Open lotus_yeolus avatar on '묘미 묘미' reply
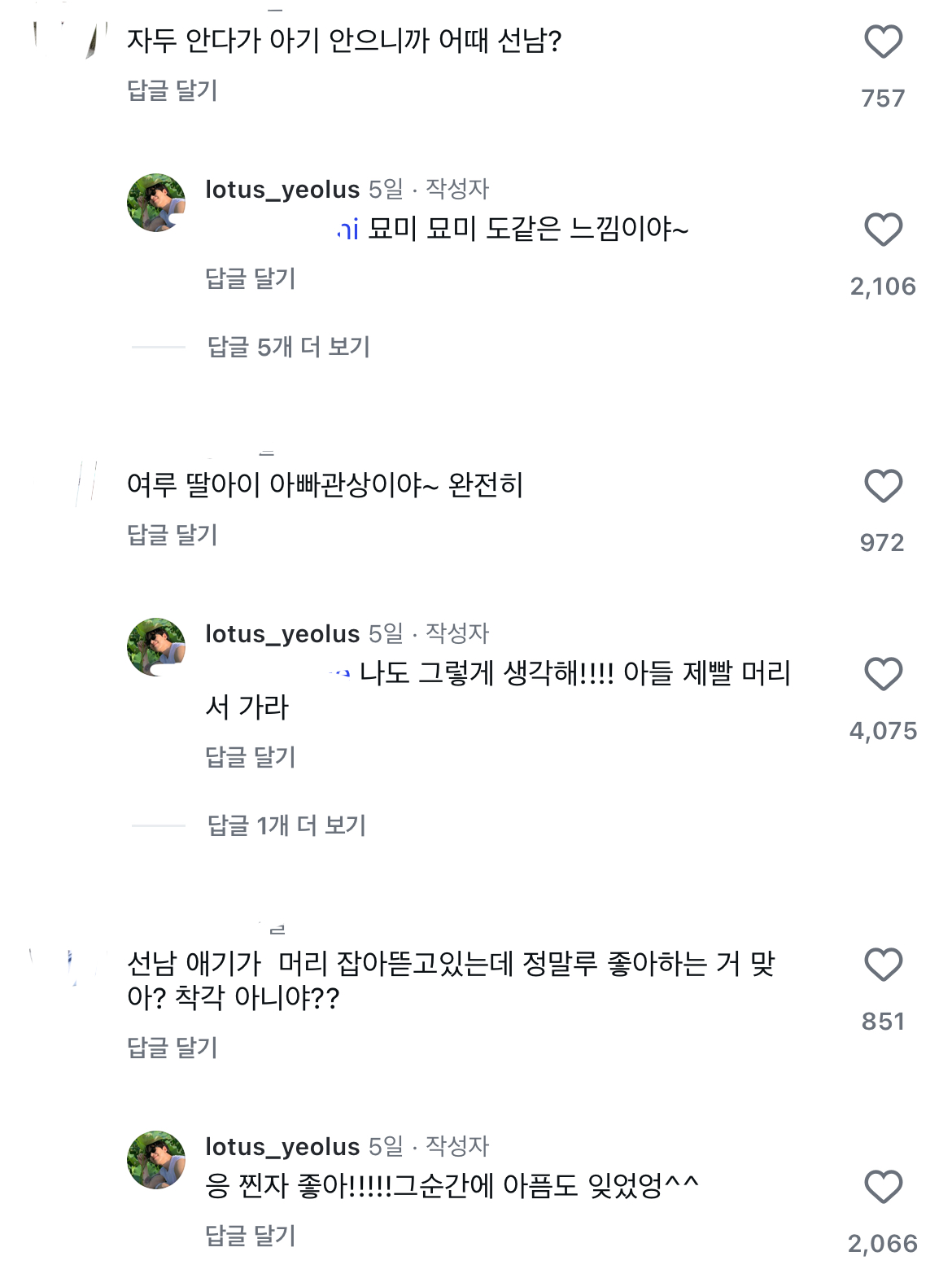This screenshot has height=1278, width=952. [x=156, y=203]
